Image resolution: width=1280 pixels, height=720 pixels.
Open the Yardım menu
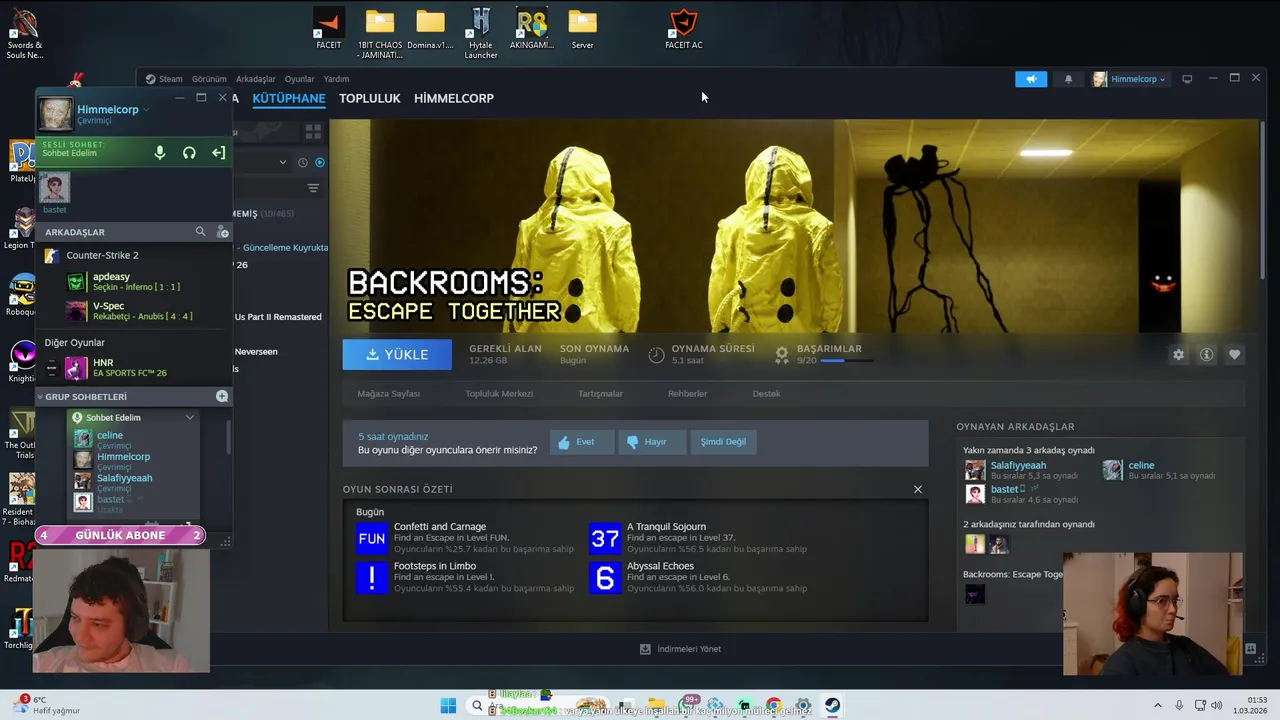click(x=336, y=79)
